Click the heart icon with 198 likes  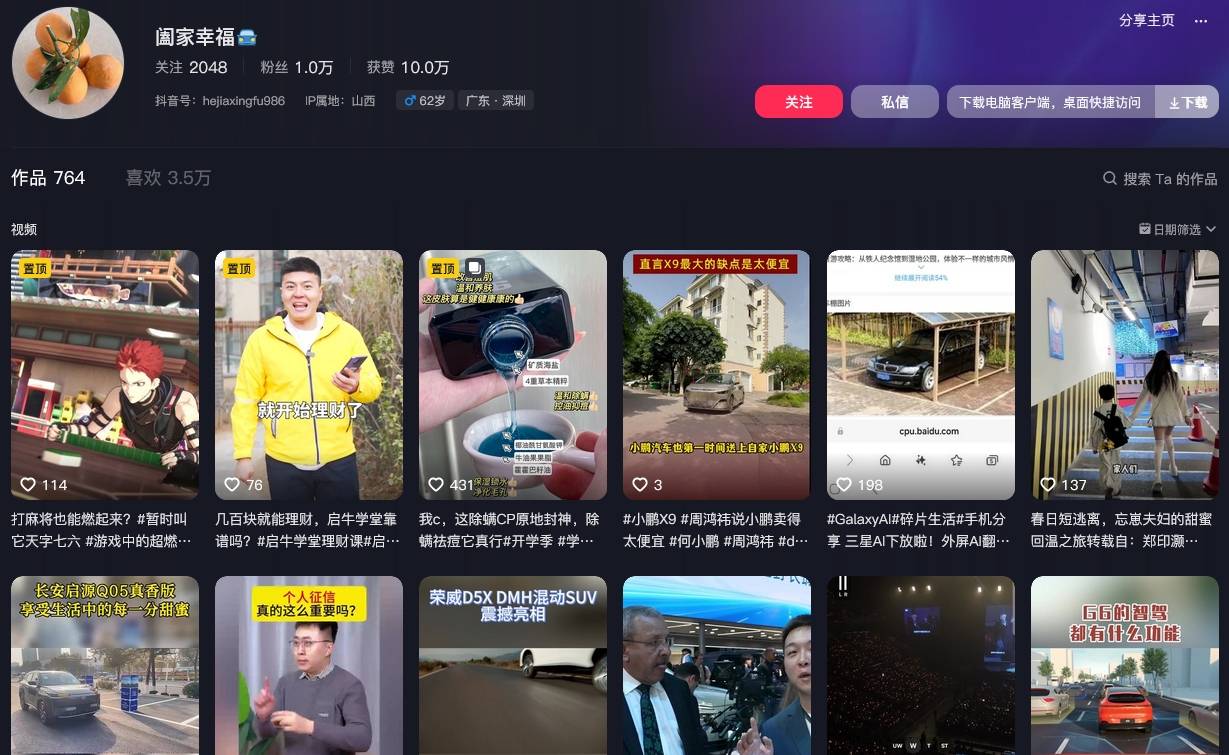(x=844, y=484)
